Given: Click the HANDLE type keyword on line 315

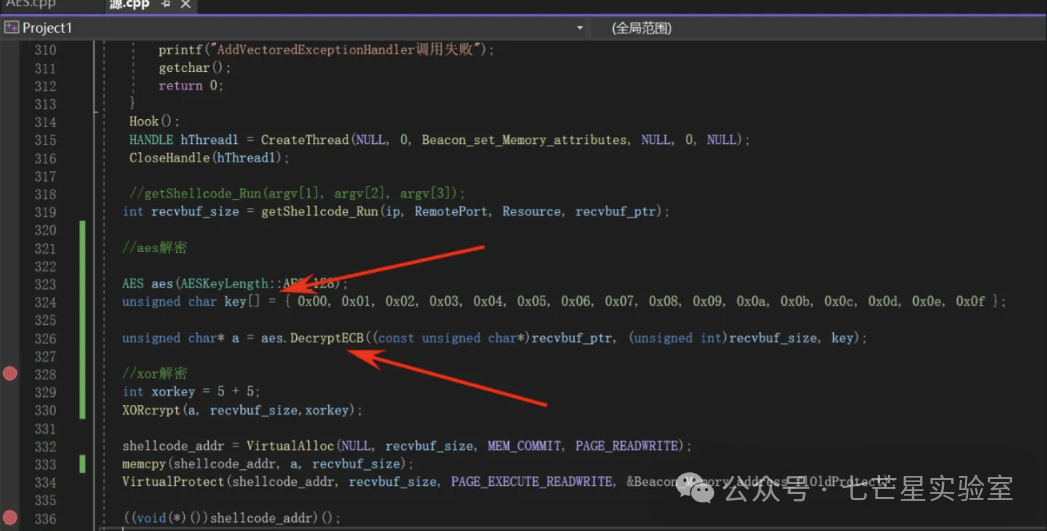Looking at the screenshot, I should click(151, 140).
